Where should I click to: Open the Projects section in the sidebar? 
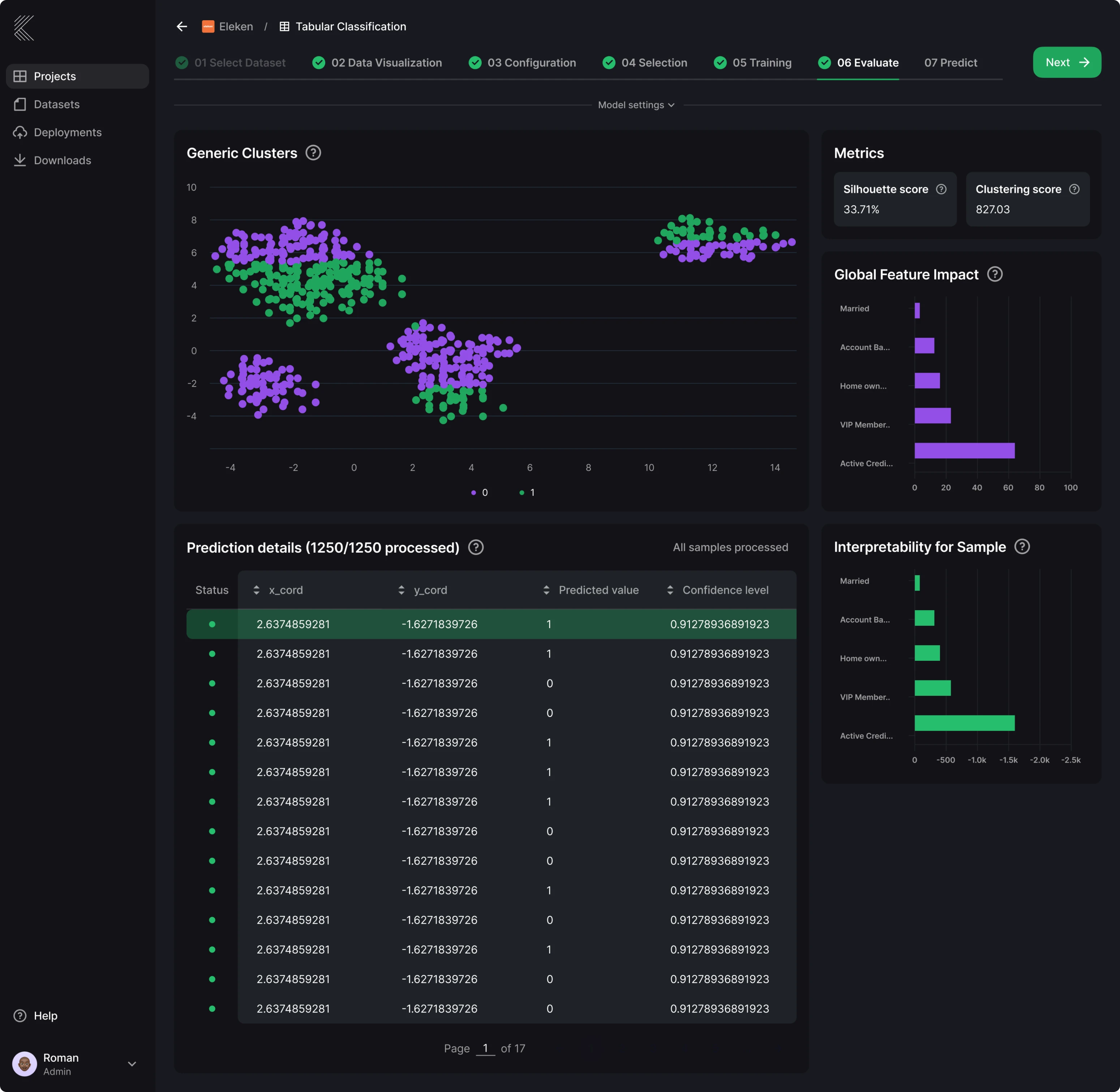coord(55,76)
